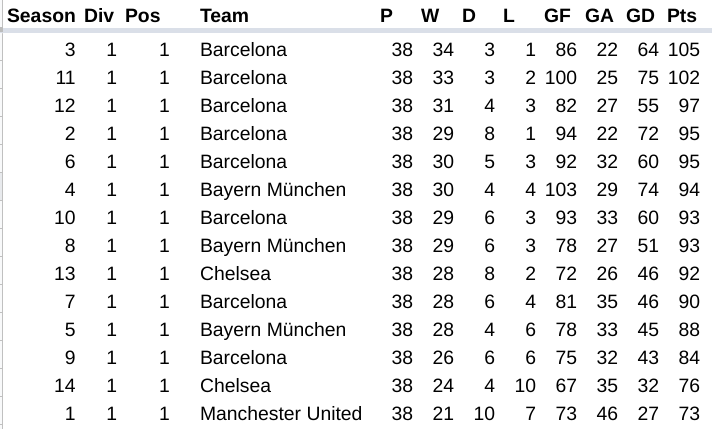The height and width of the screenshot is (429, 712).
Task: Click the 73 points cell
Action: pyautogui.click(x=688, y=414)
